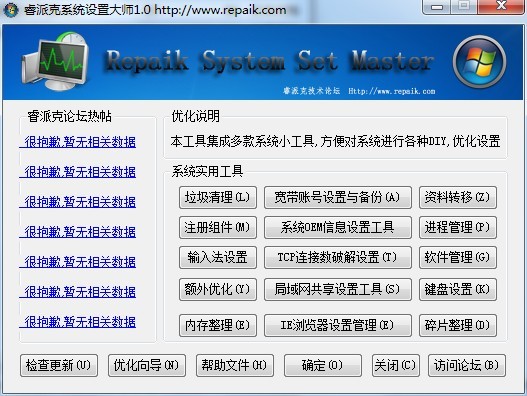Visit forum via 访问论坛(B) button
Screen dimensions: 527x396
click(x=467, y=365)
